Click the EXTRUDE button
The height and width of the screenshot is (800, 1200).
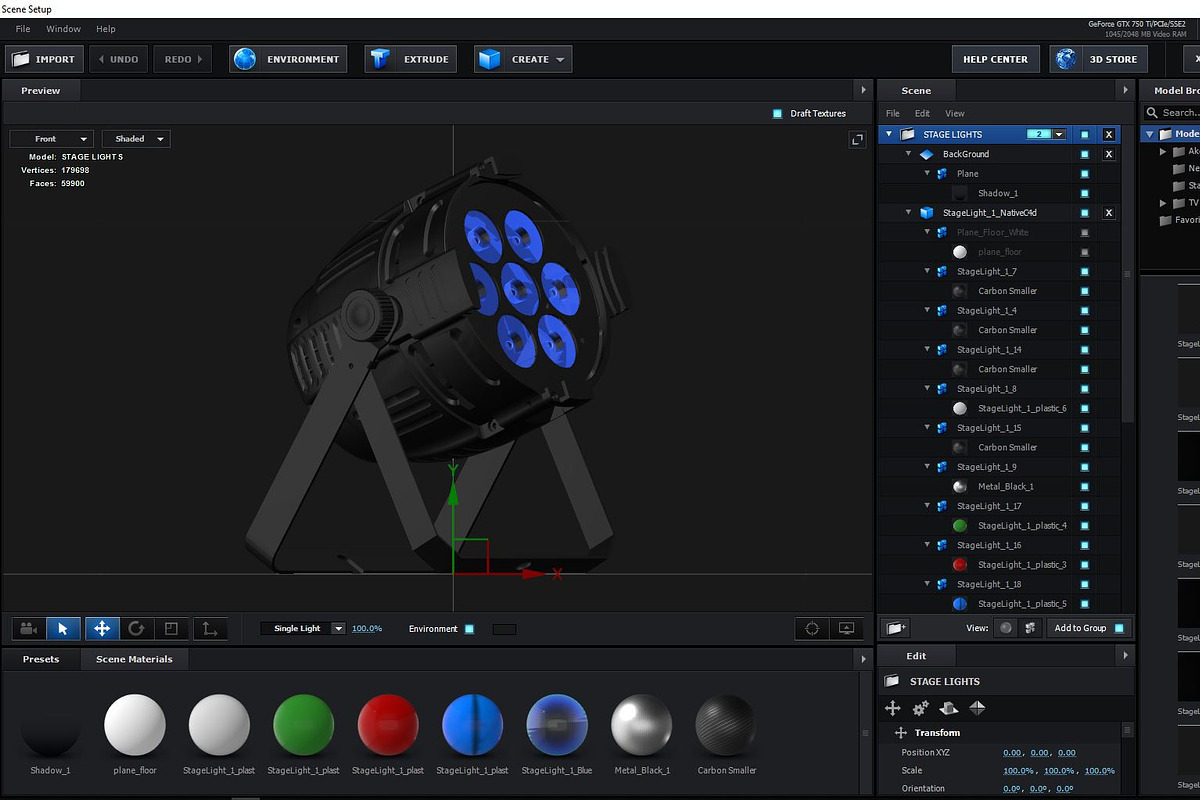411,59
